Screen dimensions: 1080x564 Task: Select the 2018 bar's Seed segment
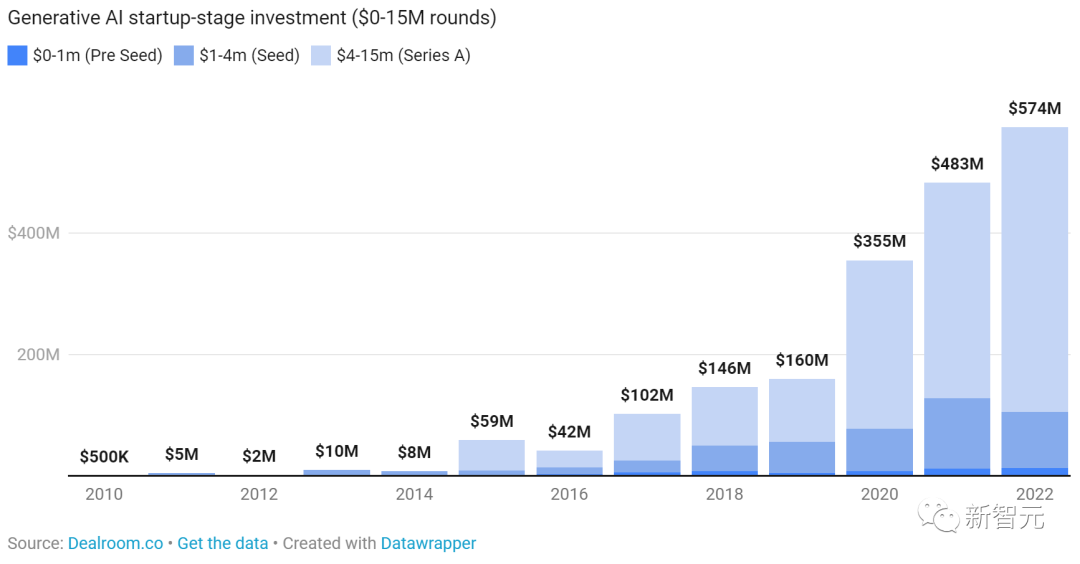(x=725, y=458)
